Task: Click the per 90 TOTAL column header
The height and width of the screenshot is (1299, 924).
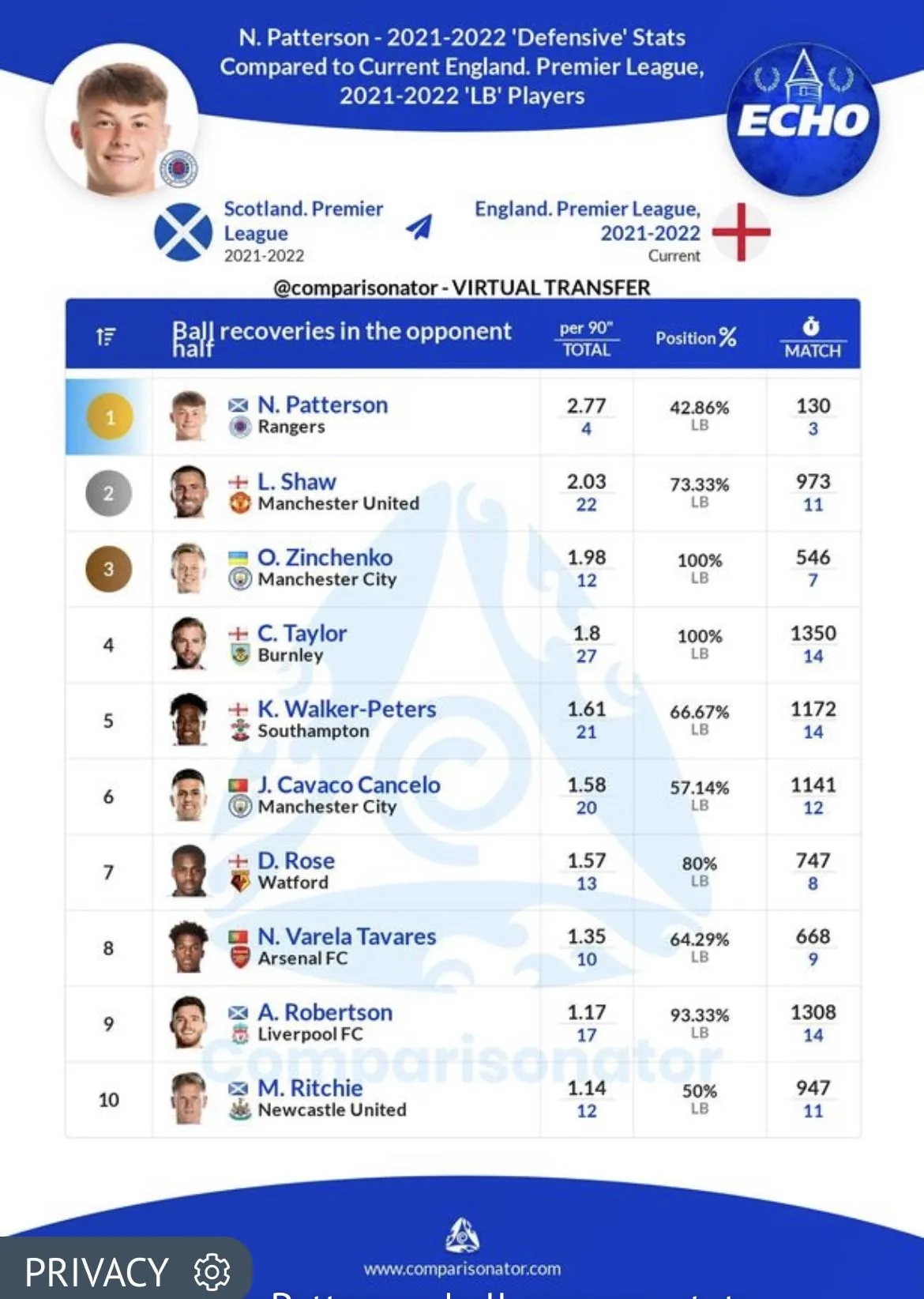Action: point(586,338)
